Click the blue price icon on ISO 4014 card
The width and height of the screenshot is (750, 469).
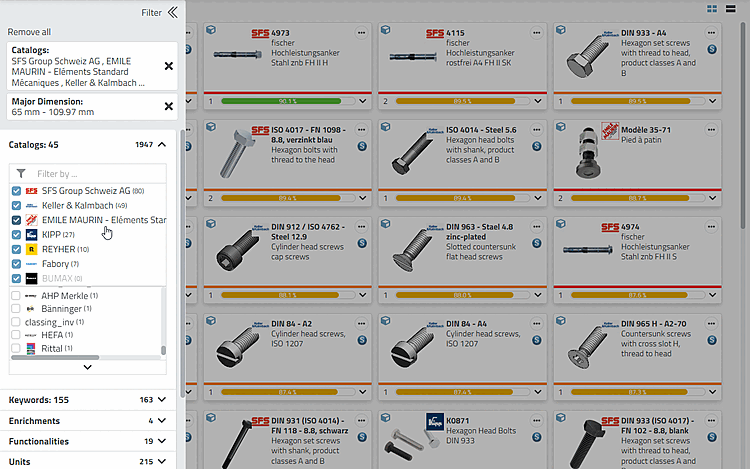coord(537,146)
